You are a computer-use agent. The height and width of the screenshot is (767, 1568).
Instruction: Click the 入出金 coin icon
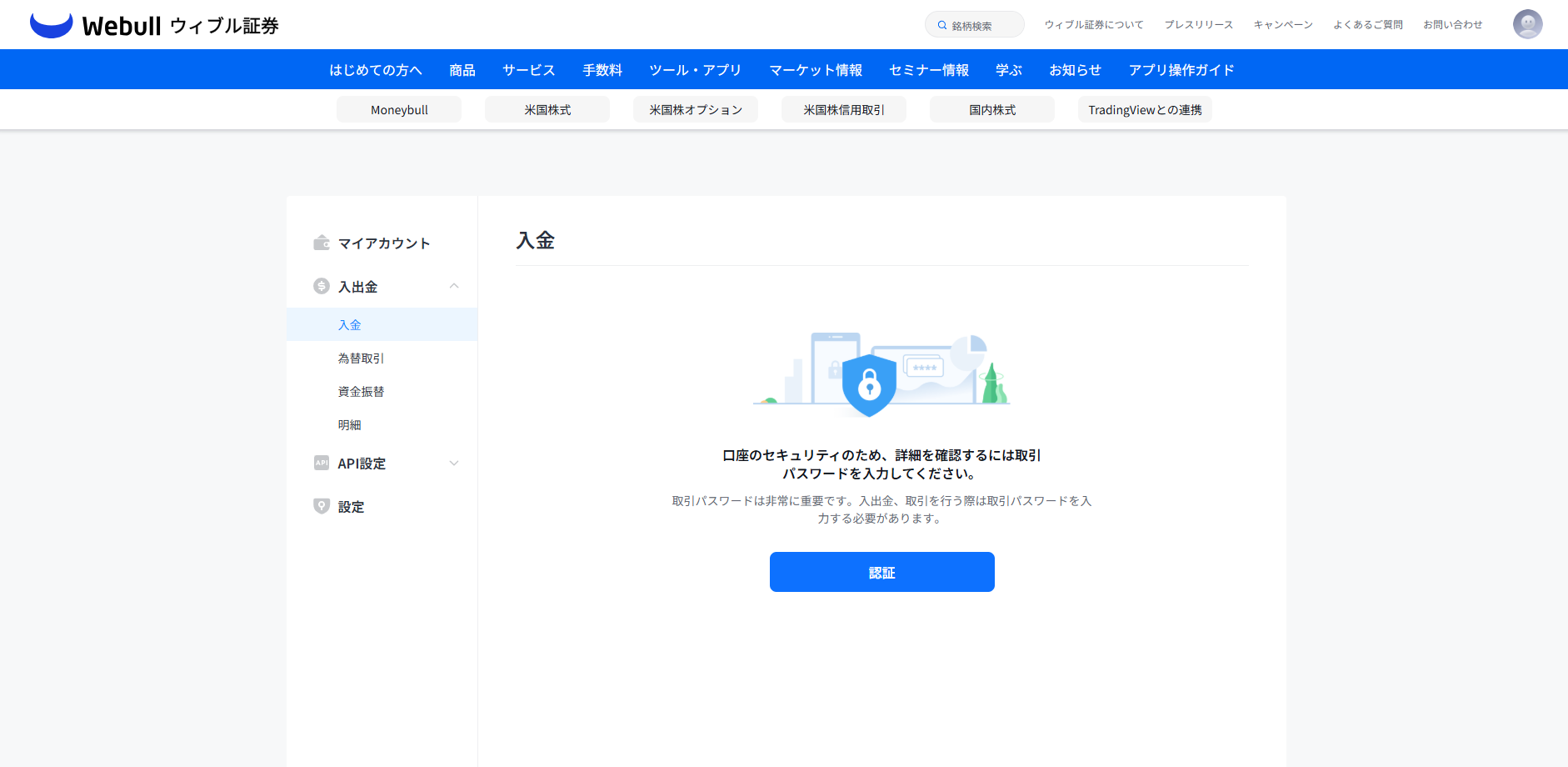click(x=321, y=286)
